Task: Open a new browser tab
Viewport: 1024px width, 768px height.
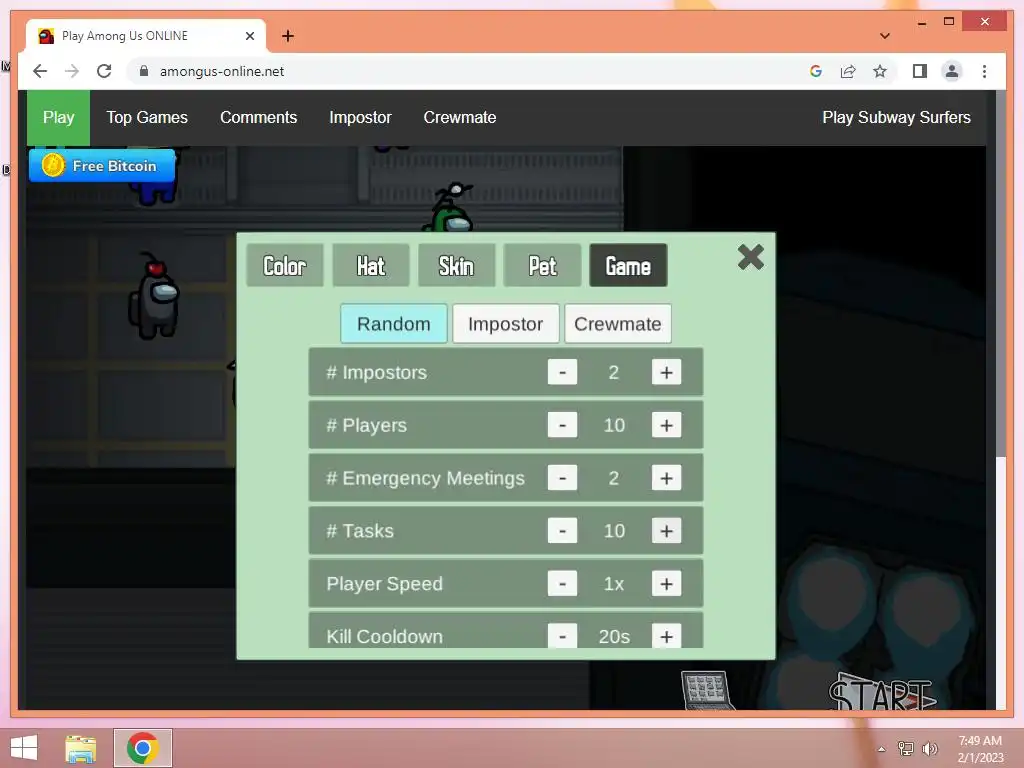Action: 288,36
